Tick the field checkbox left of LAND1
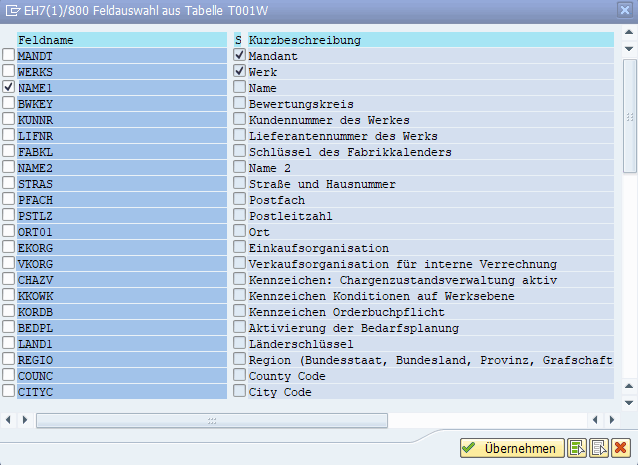 click(x=9, y=343)
